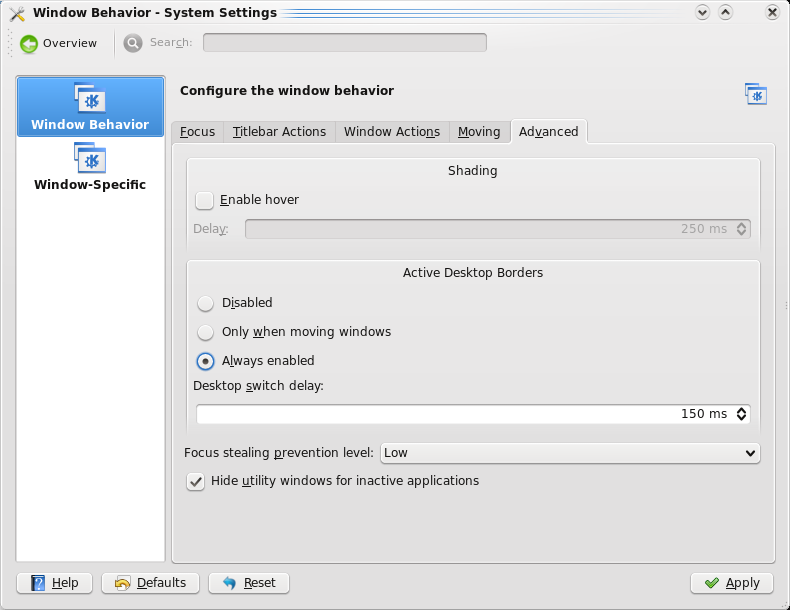Open Window-Specific settings icon in sidebar
Screen dimensions: 790x610
[90, 159]
